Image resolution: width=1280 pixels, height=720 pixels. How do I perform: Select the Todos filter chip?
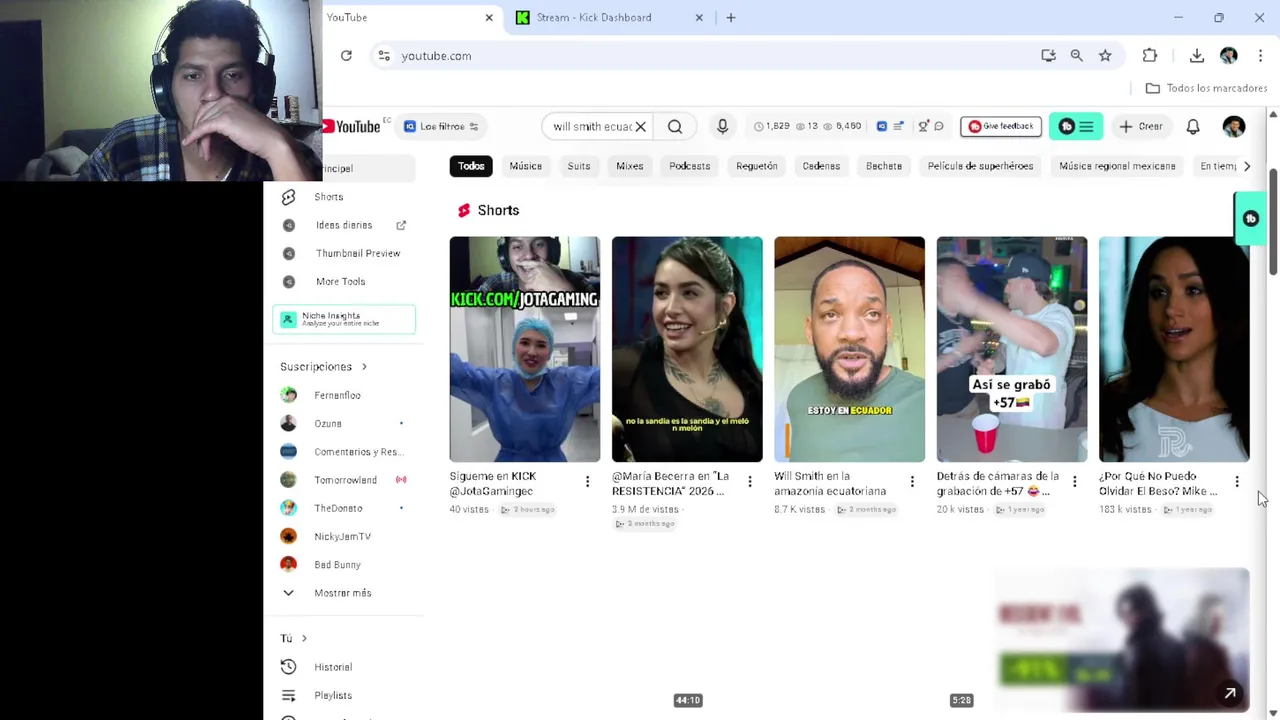[x=471, y=166]
